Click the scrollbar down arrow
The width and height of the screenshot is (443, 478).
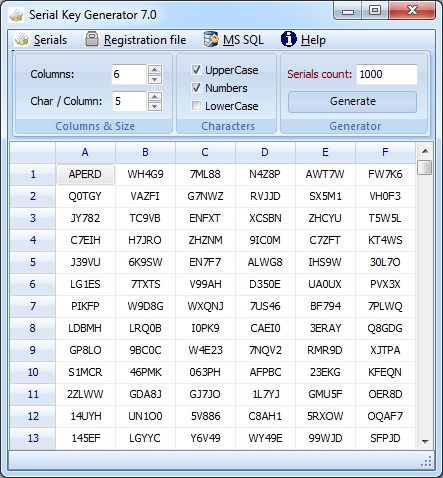click(425, 442)
